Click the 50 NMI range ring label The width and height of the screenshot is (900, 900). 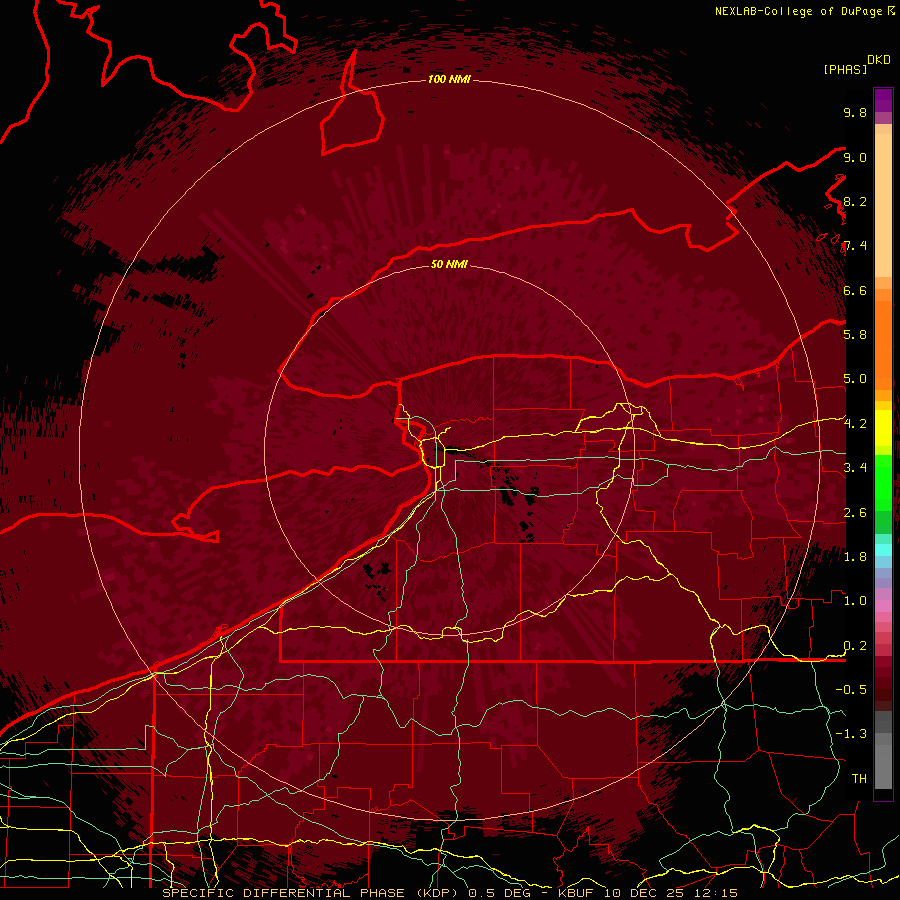tap(449, 264)
